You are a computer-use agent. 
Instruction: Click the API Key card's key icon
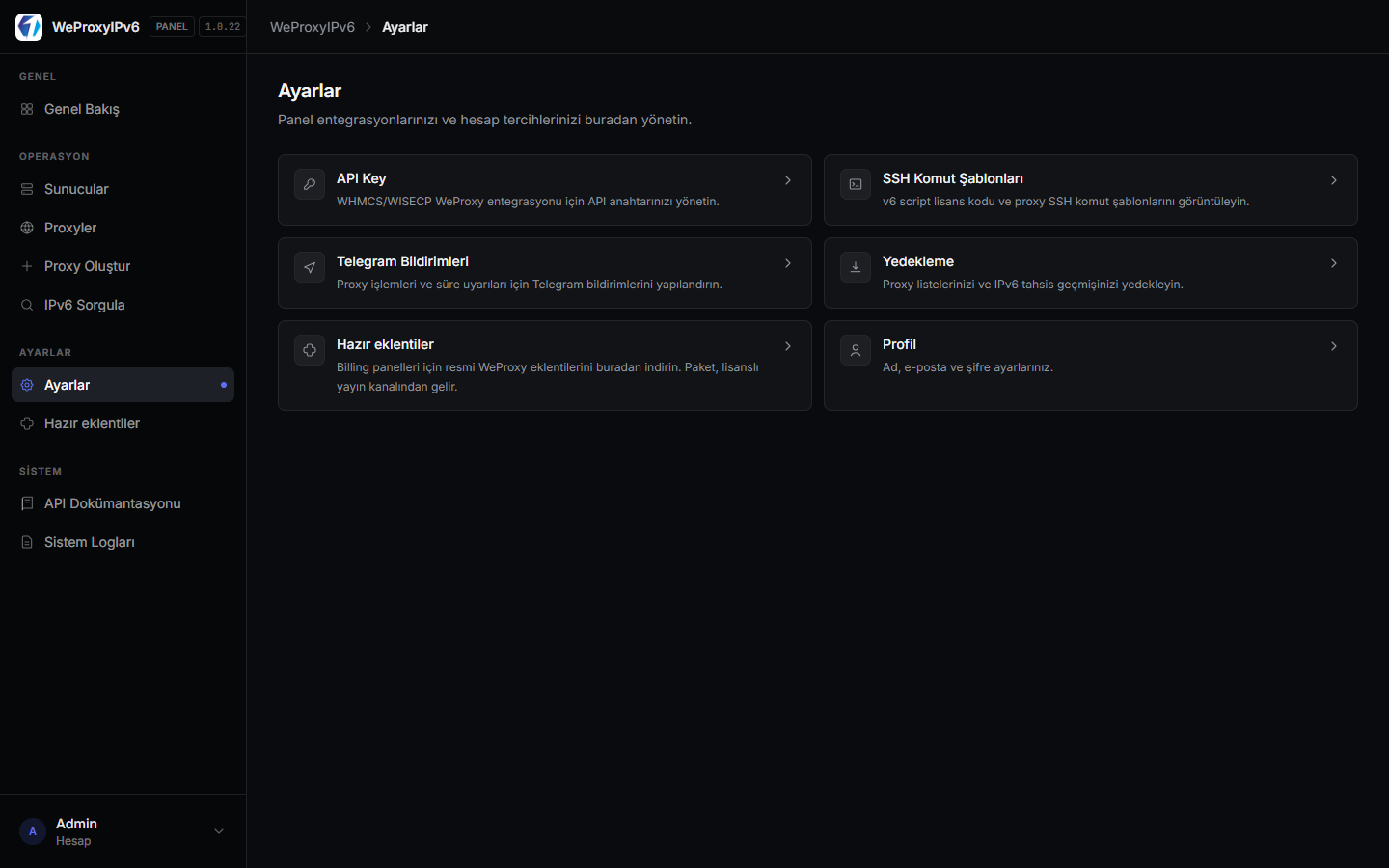tap(310, 184)
